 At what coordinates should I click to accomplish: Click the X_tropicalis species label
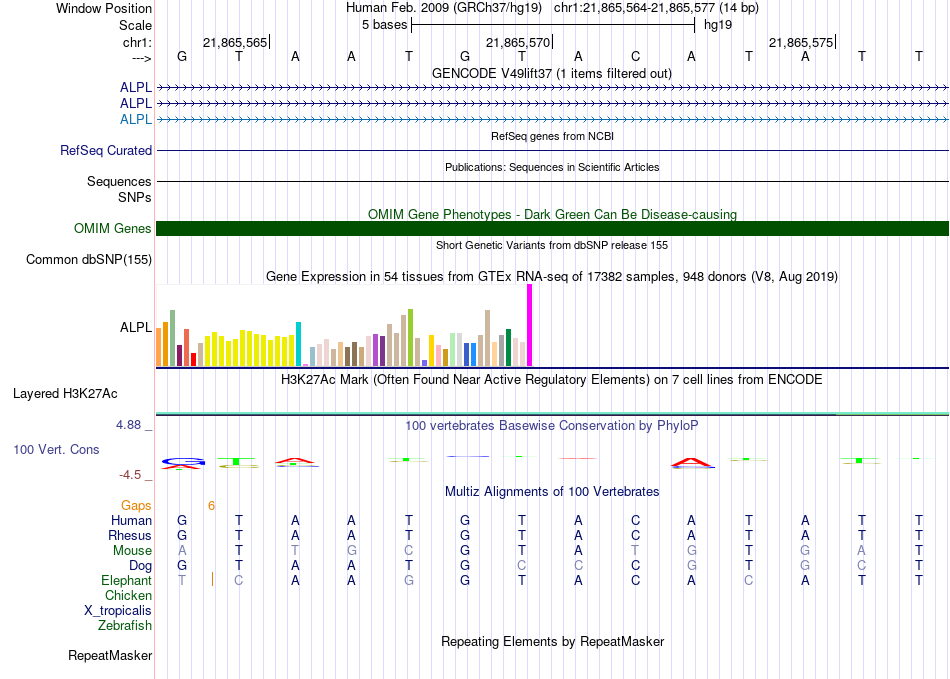click(118, 611)
